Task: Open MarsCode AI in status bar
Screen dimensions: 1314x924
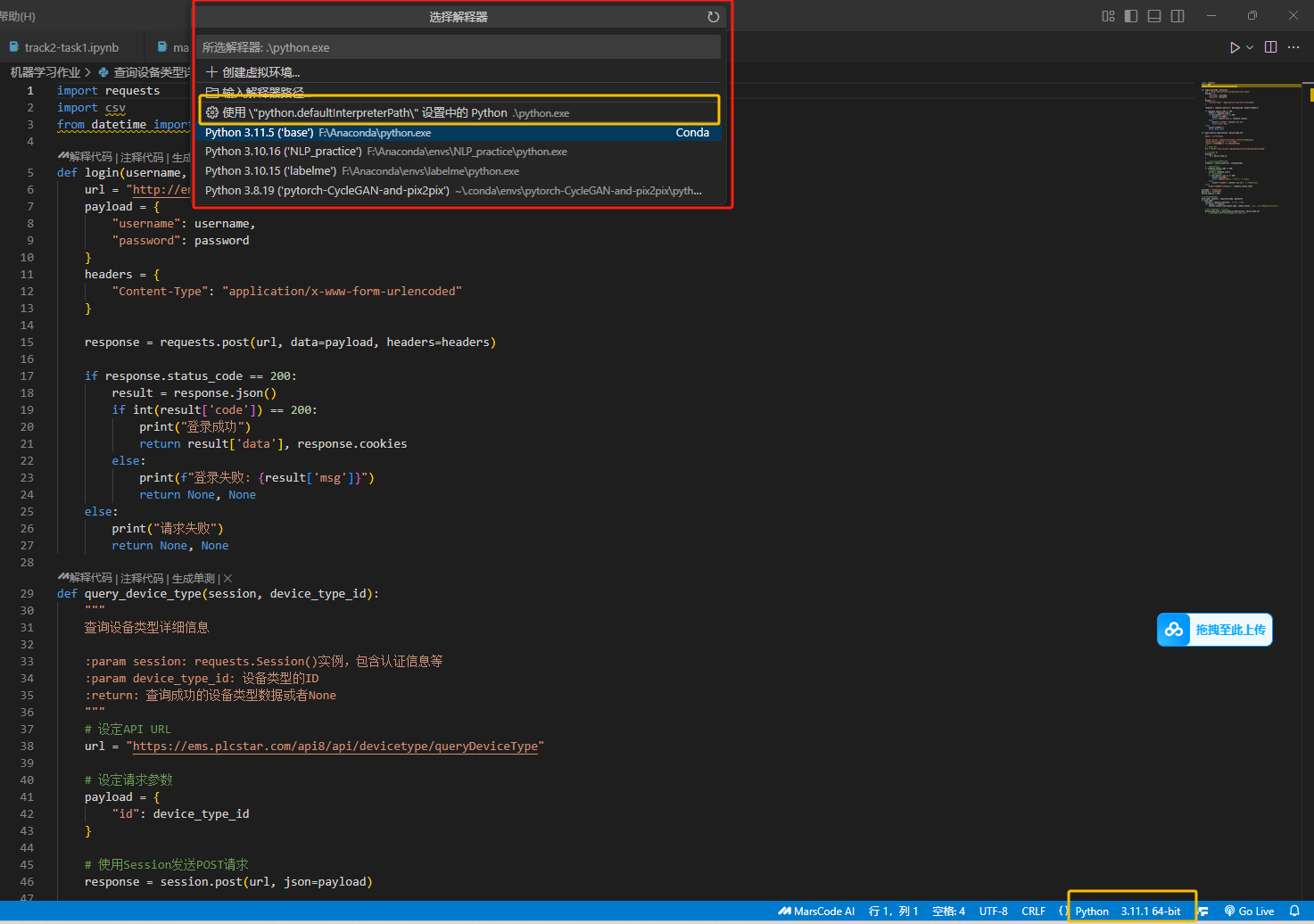Action: [816, 912]
